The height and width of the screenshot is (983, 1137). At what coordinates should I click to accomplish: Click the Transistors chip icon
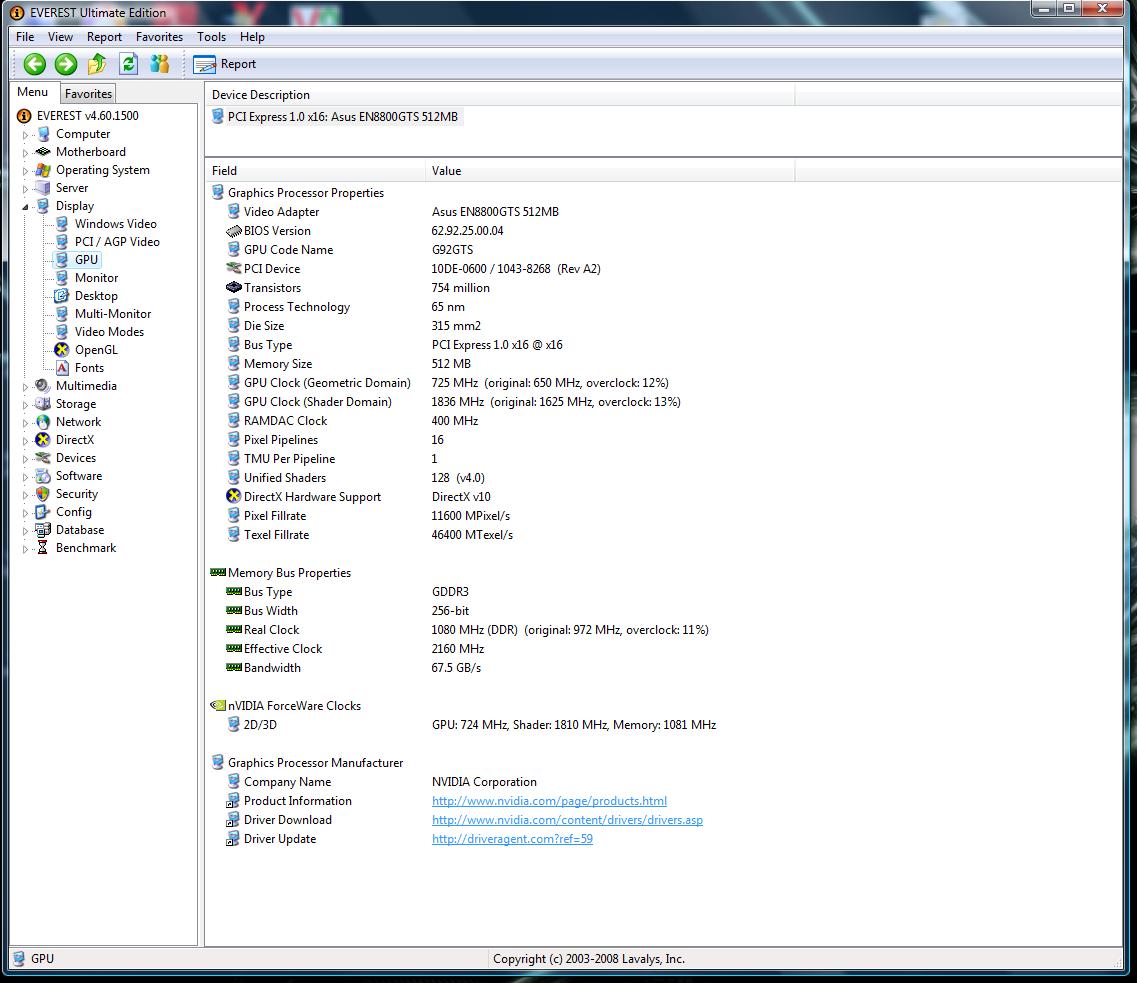point(233,288)
